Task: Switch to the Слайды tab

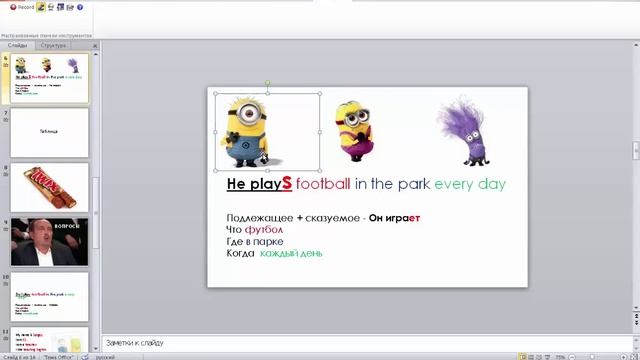Action: (18, 45)
